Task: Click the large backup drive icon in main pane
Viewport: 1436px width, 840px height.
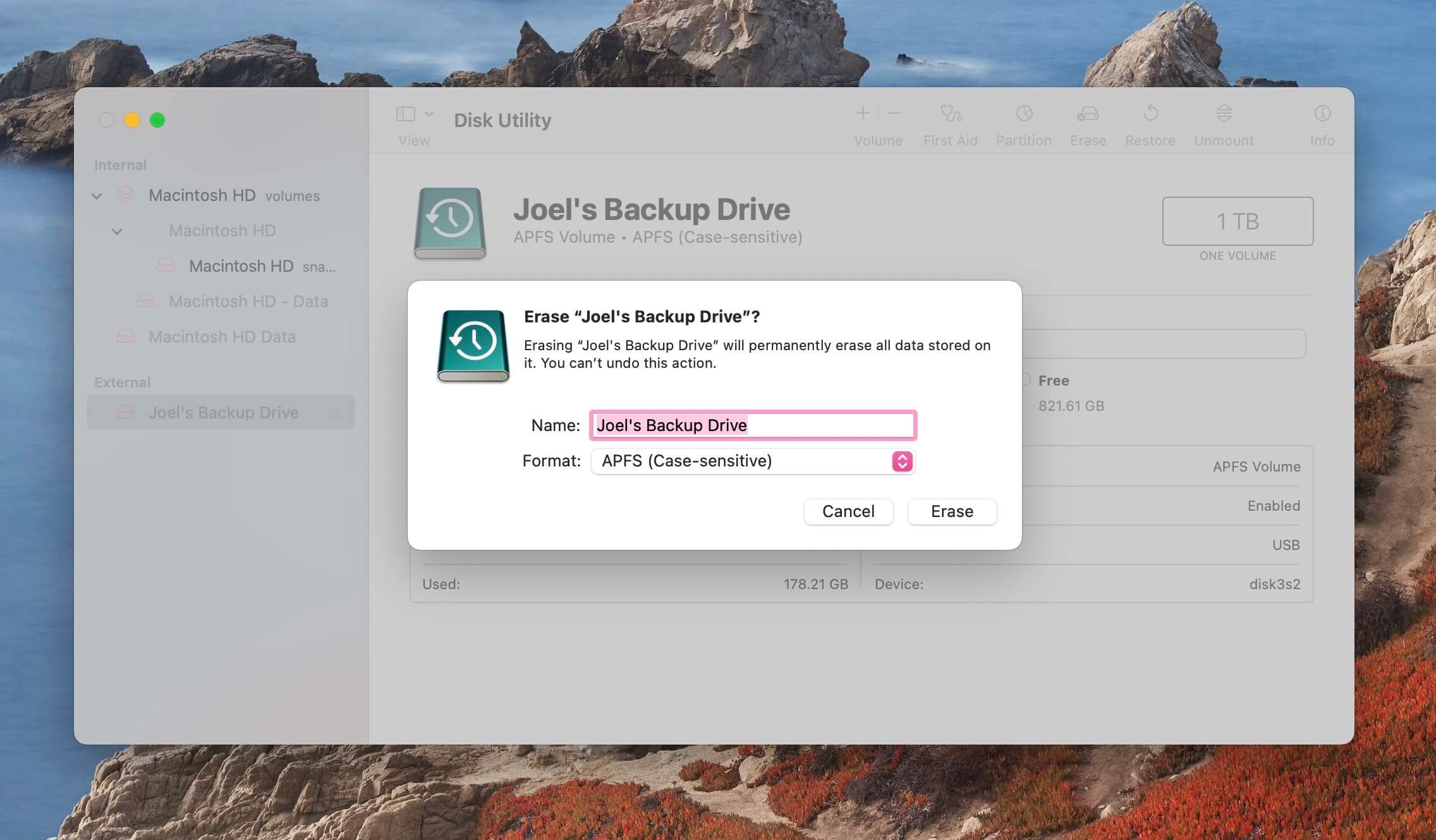Action: (x=450, y=223)
